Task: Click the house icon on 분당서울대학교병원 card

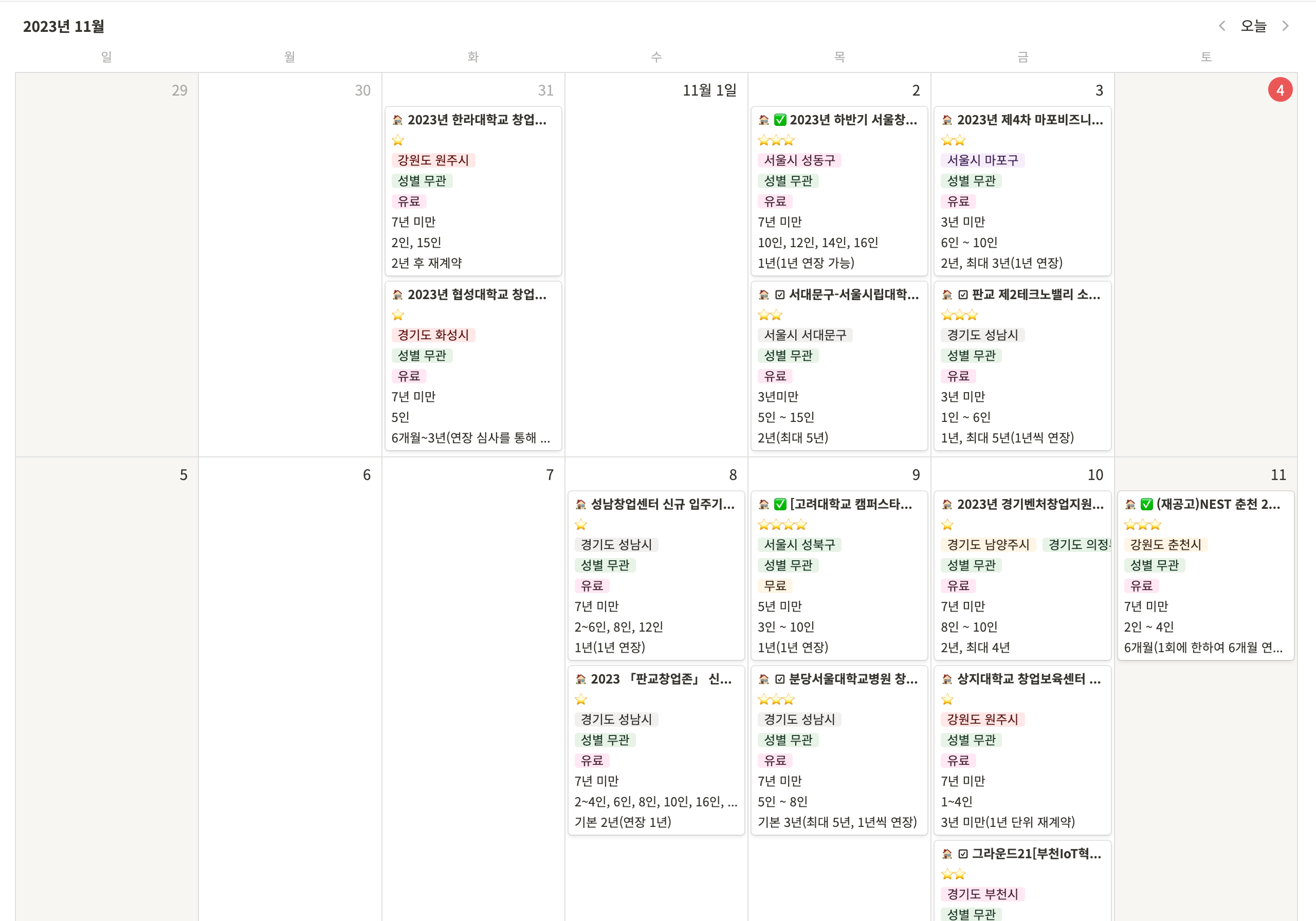Action: [x=763, y=679]
